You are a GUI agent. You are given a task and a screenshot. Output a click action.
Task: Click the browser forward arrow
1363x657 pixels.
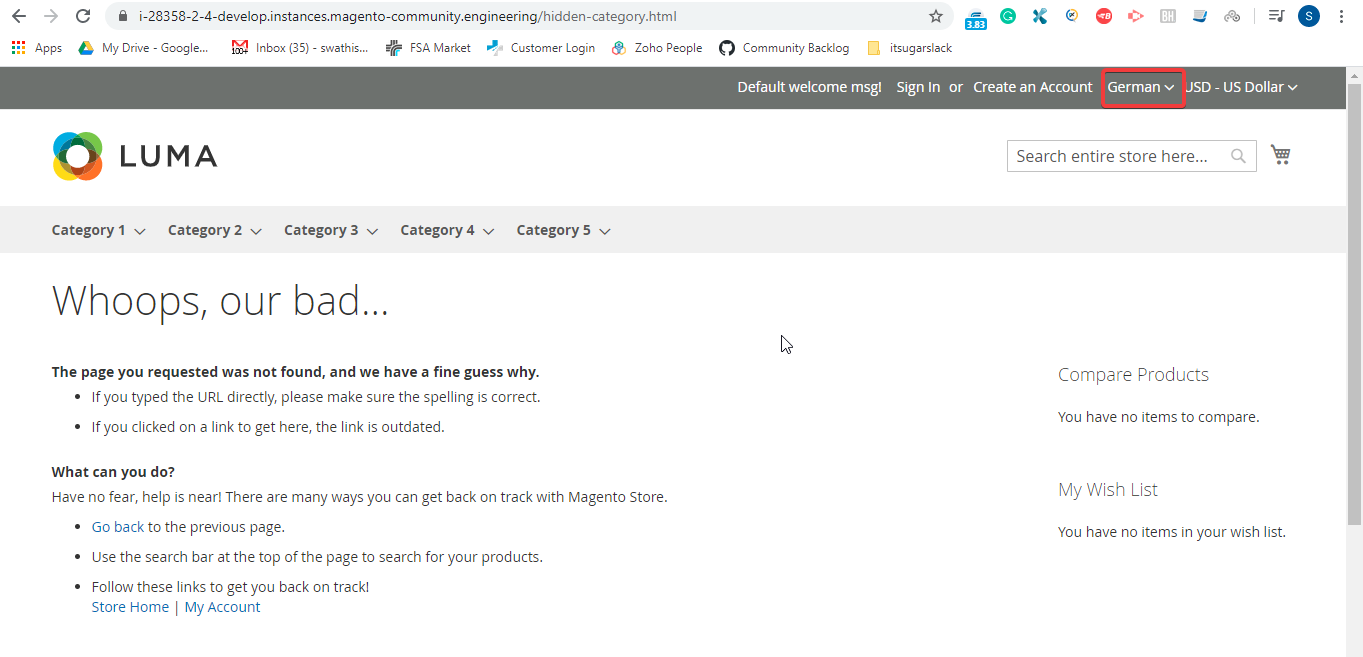[x=51, y=16]
